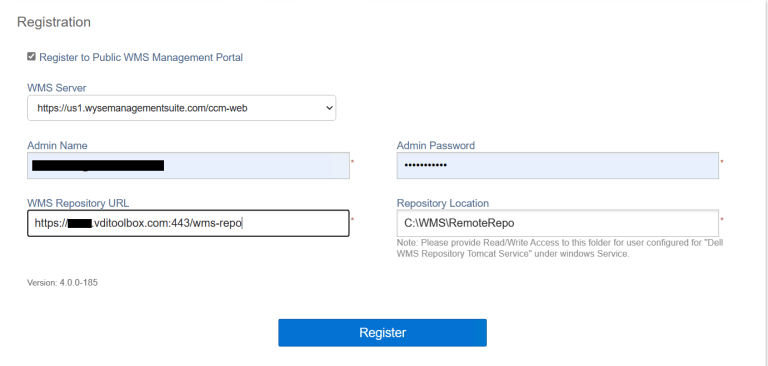
Task: Click the 'Register to Public WMS Management Portal' label
Action: 141,57
